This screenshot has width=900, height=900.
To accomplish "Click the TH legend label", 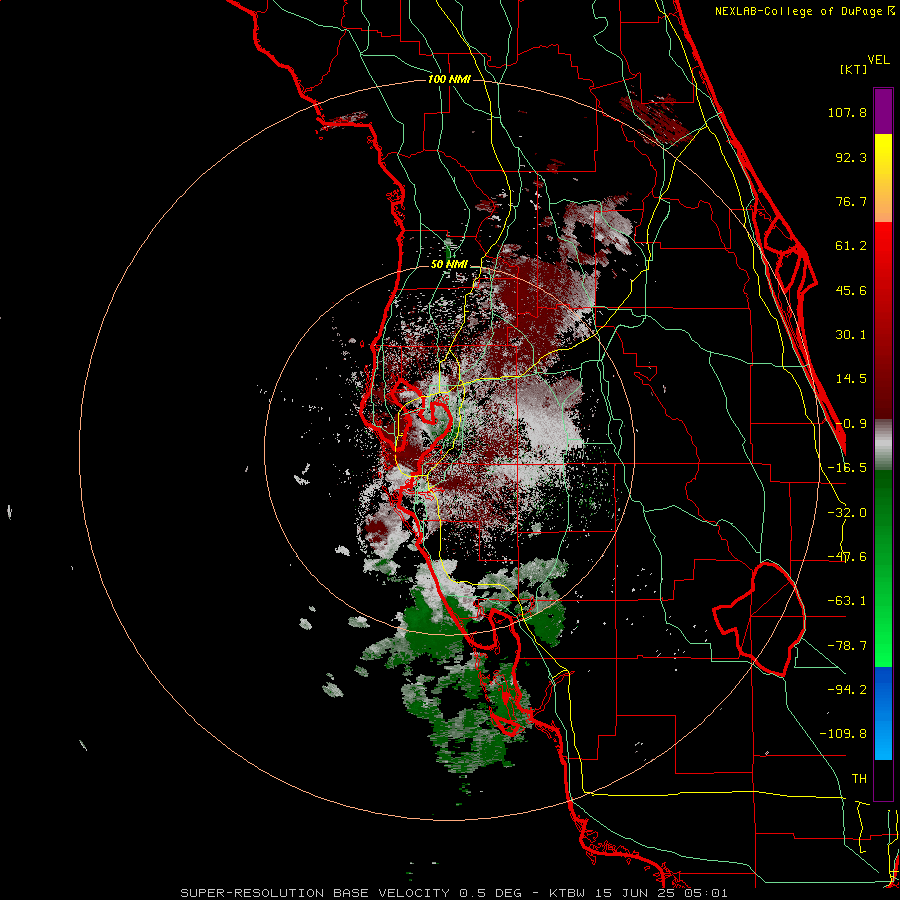I will point(859,779).
